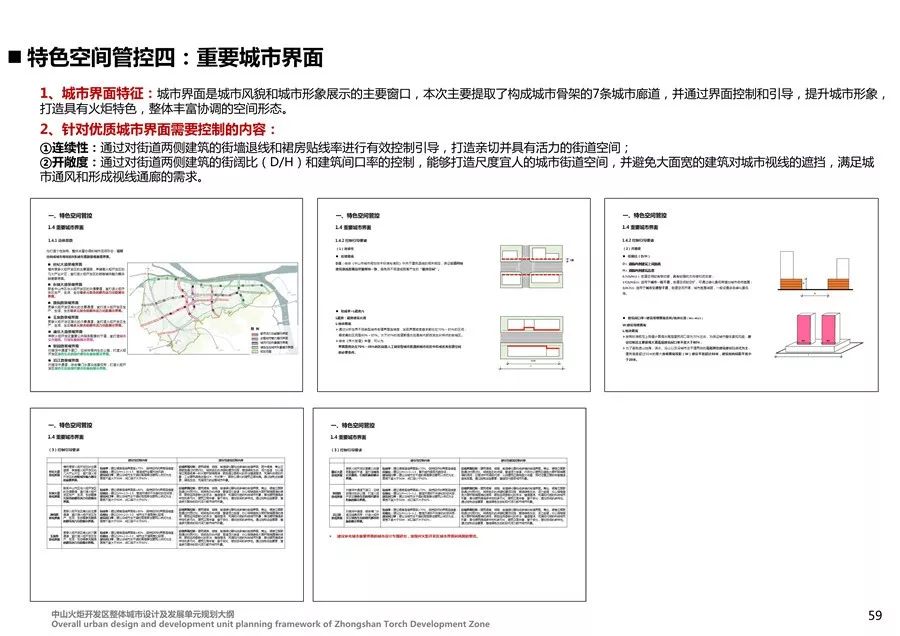Click the '( D/H )' text in the paragraph

[281, 162]
